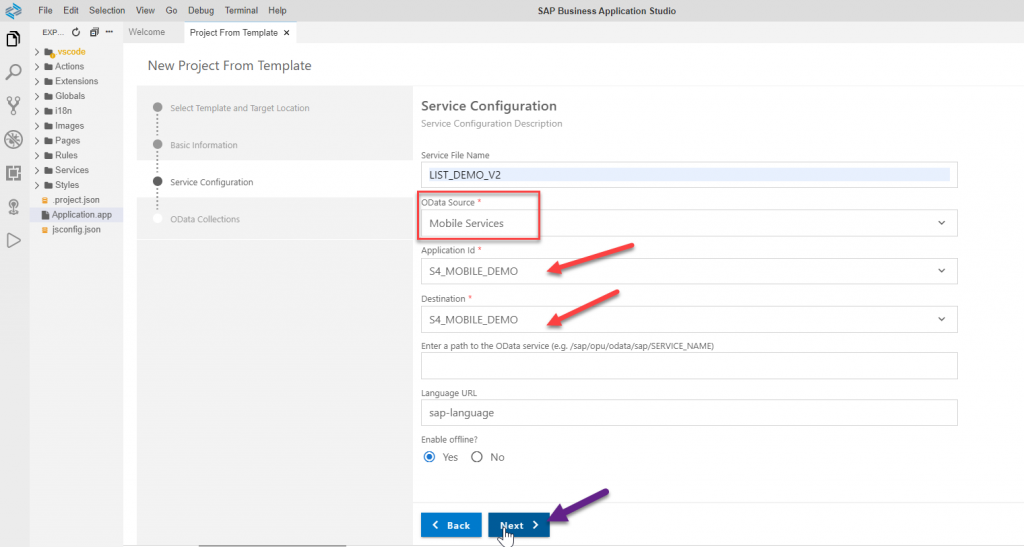Close the Project From Template tab
This screenshot has height=547, width=1024.
coord(286,33)
